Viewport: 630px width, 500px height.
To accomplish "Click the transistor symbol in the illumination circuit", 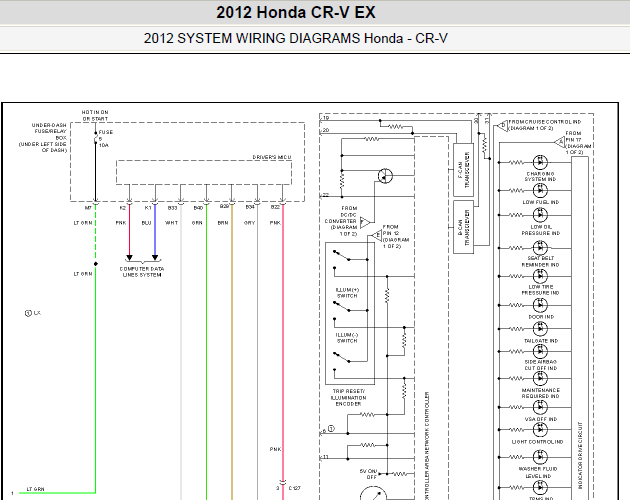I will tap(385, 176).
